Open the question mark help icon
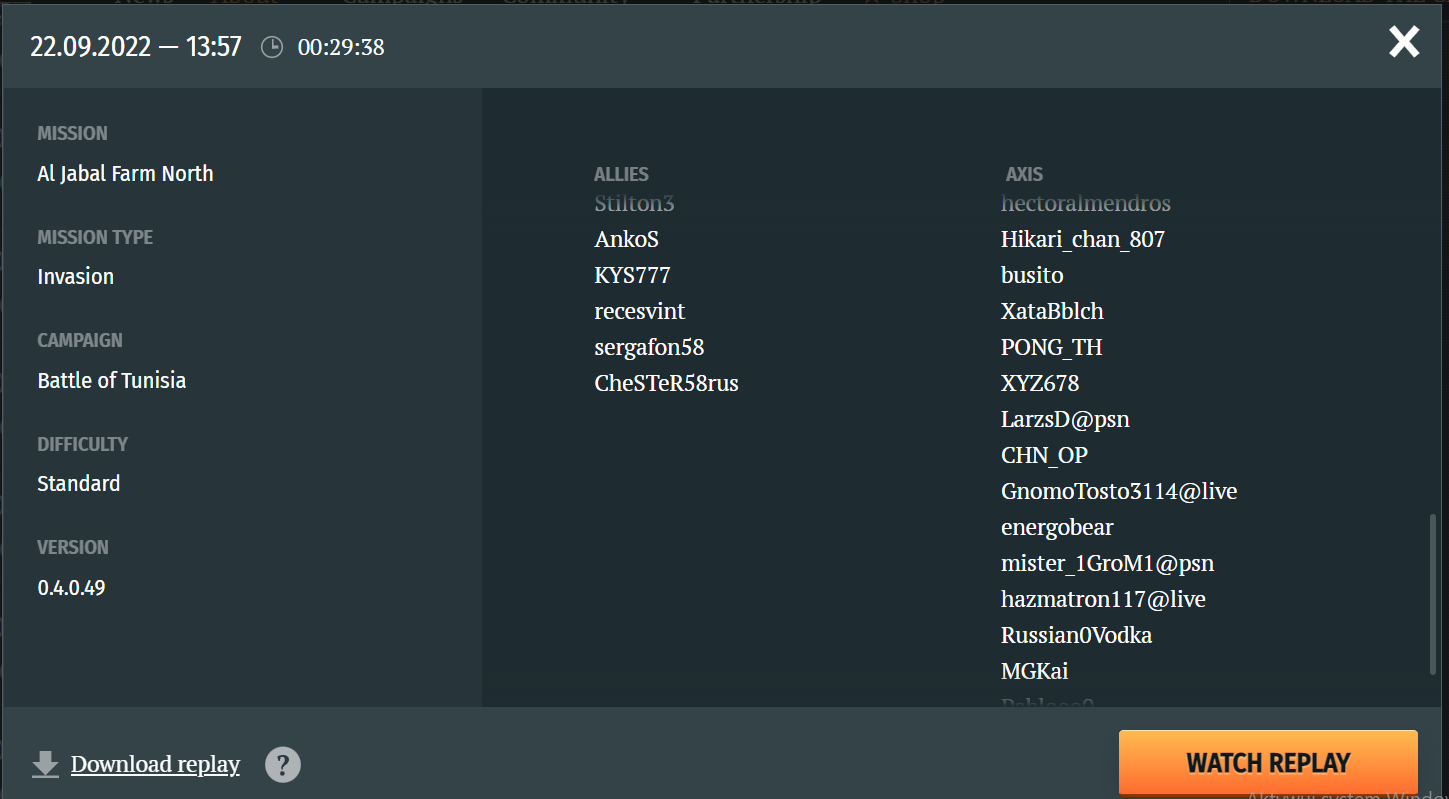1449x799 pixels. [283, 765]
